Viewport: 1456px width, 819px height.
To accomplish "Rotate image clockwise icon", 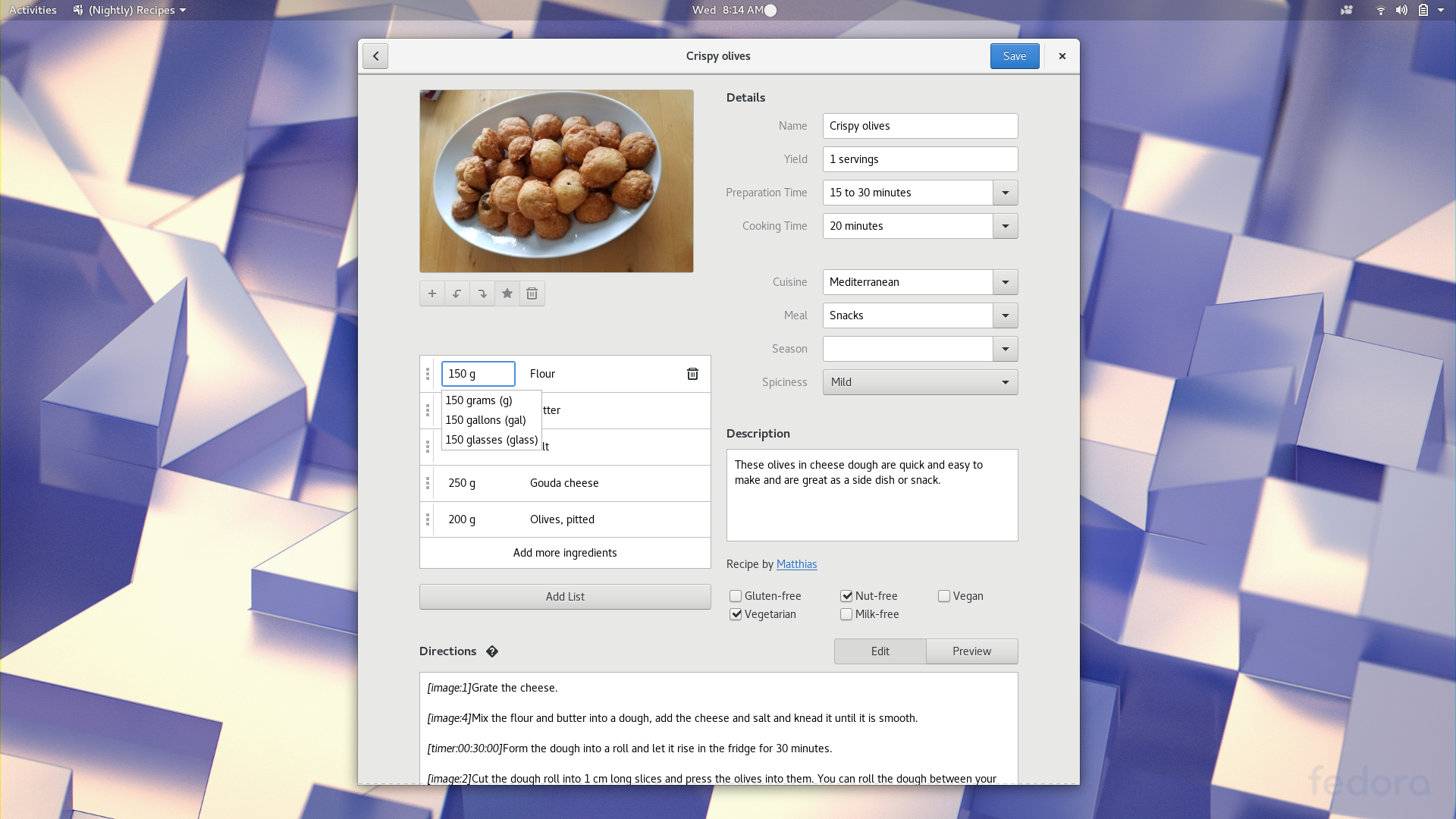I will pos(482,293).
